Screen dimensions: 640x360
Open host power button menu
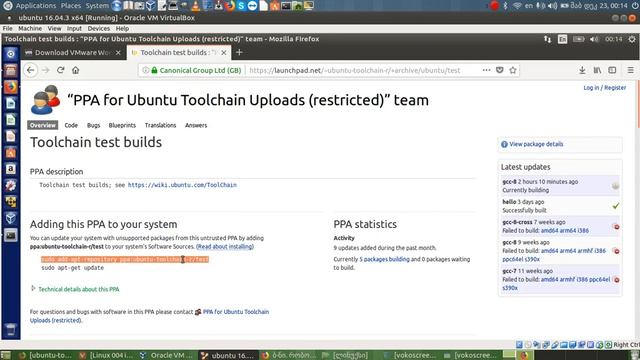[x=635, y=6]
